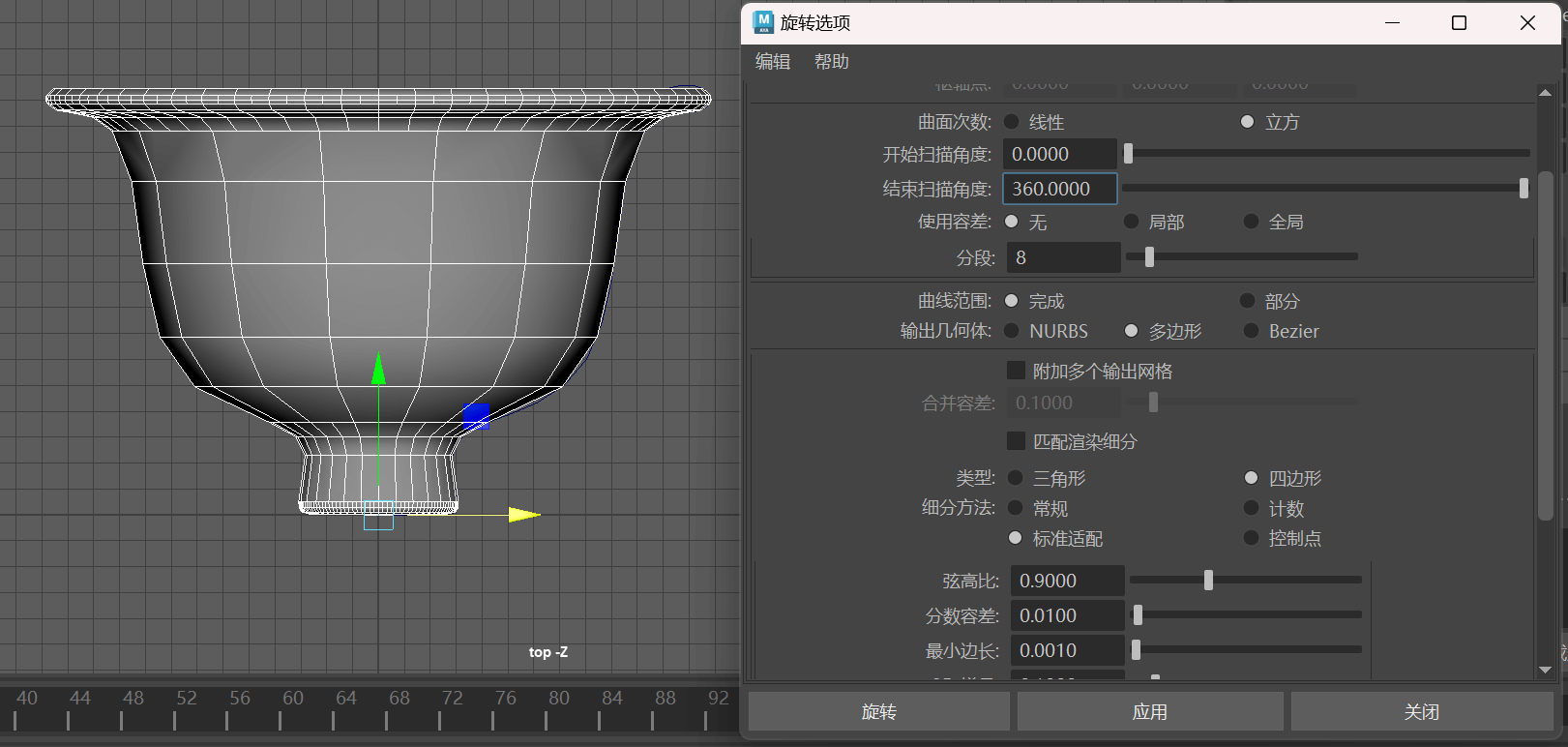Select 线性 for 曲面次数

1012,122
